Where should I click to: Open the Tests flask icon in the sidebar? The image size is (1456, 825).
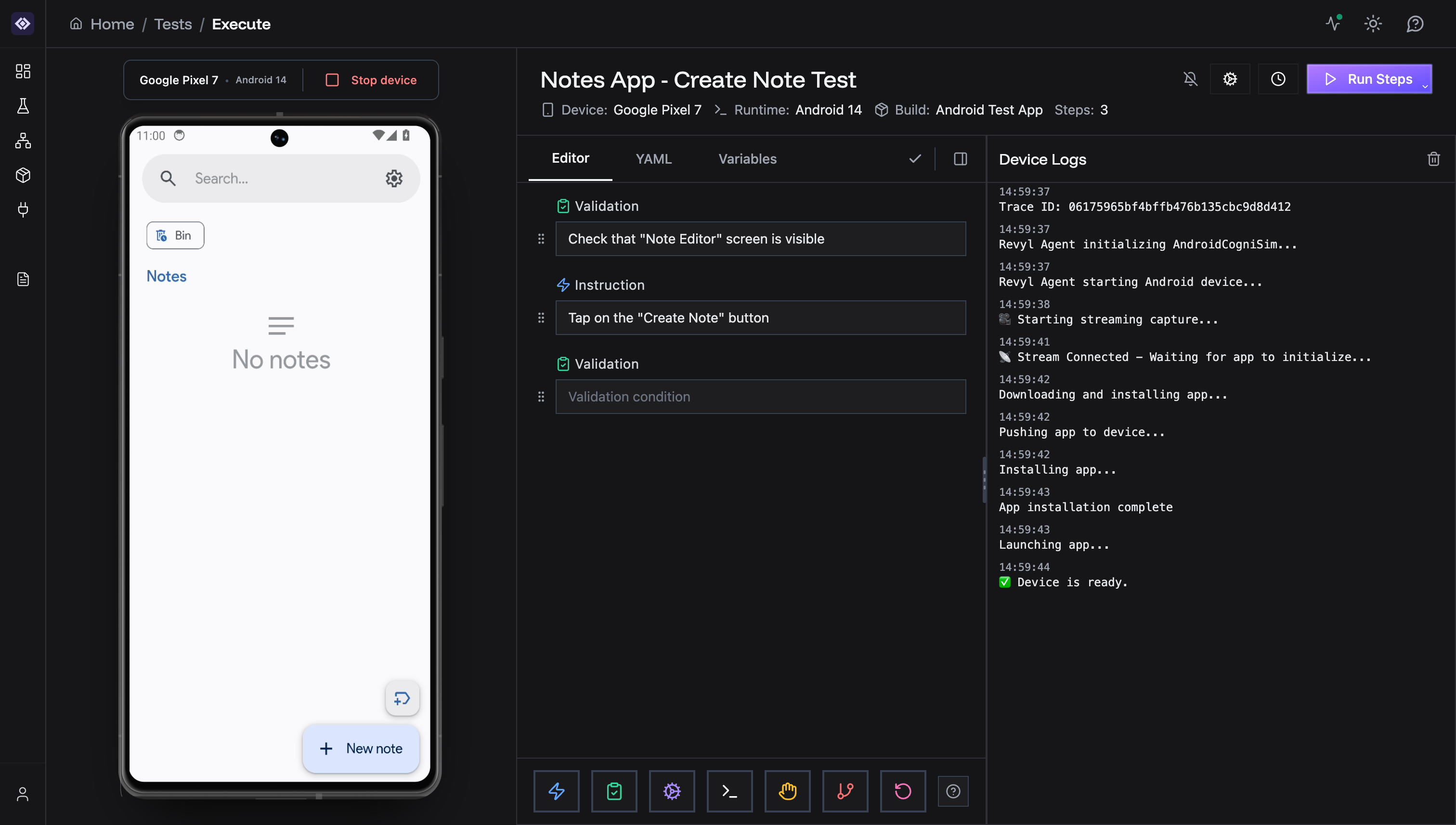coord(23,106)
